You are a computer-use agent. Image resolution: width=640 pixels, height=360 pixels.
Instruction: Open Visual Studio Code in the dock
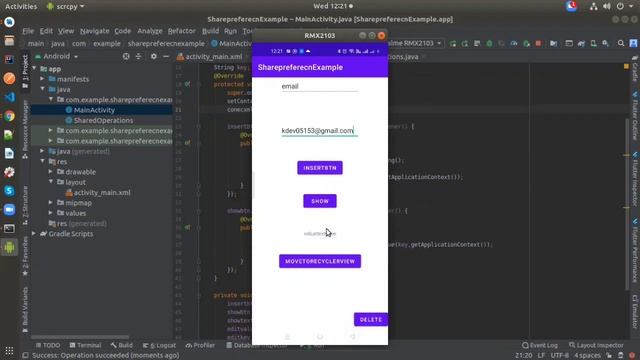click(x=9, y=97)
